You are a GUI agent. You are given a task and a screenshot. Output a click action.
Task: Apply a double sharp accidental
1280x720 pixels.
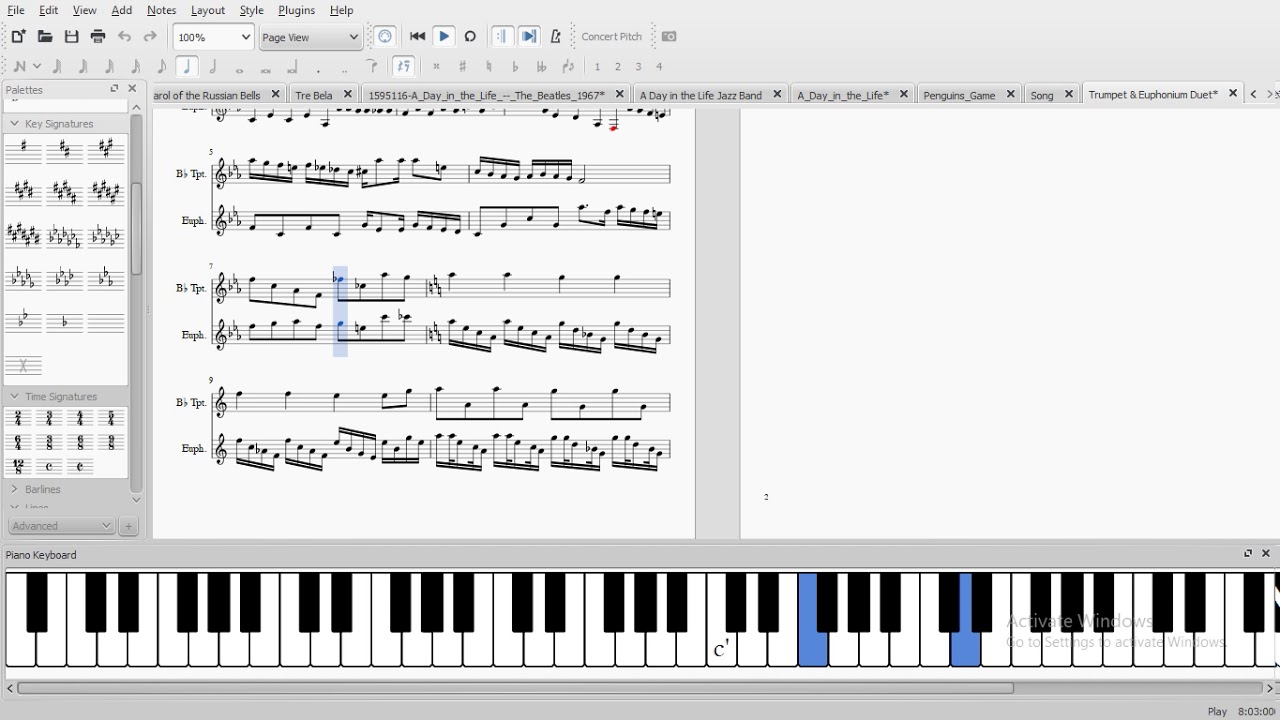tap(436, 67)
